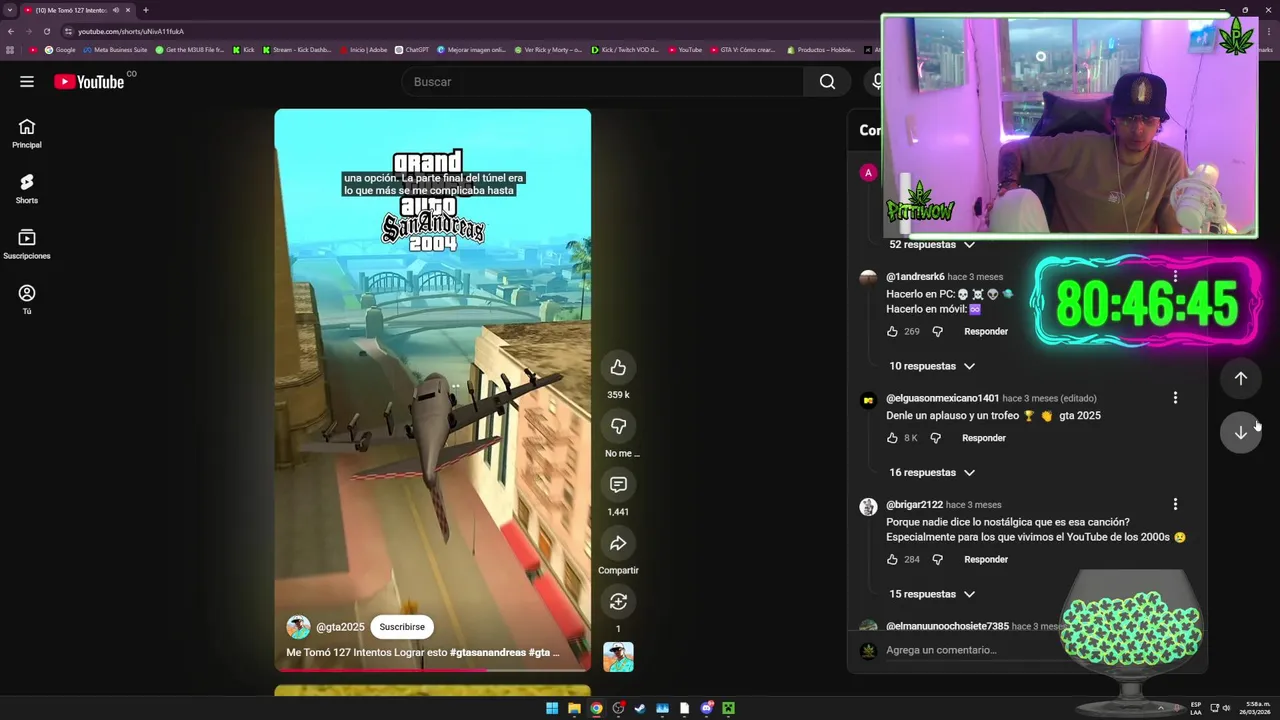Open the YouTube hamburger guide menu

coord(27,82)
